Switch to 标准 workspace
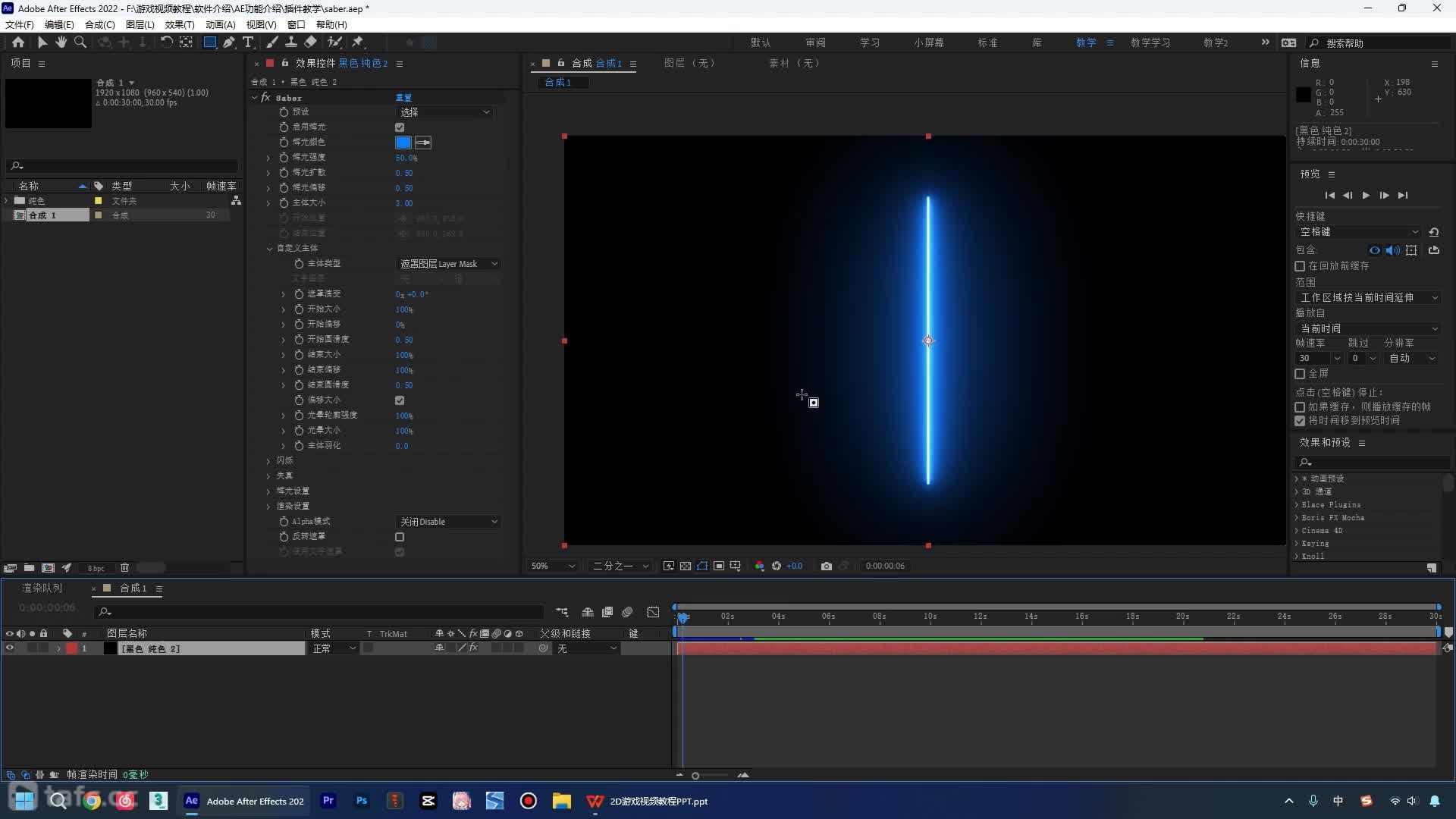This screenshot has height=819, width=1456. click(987, 42)
